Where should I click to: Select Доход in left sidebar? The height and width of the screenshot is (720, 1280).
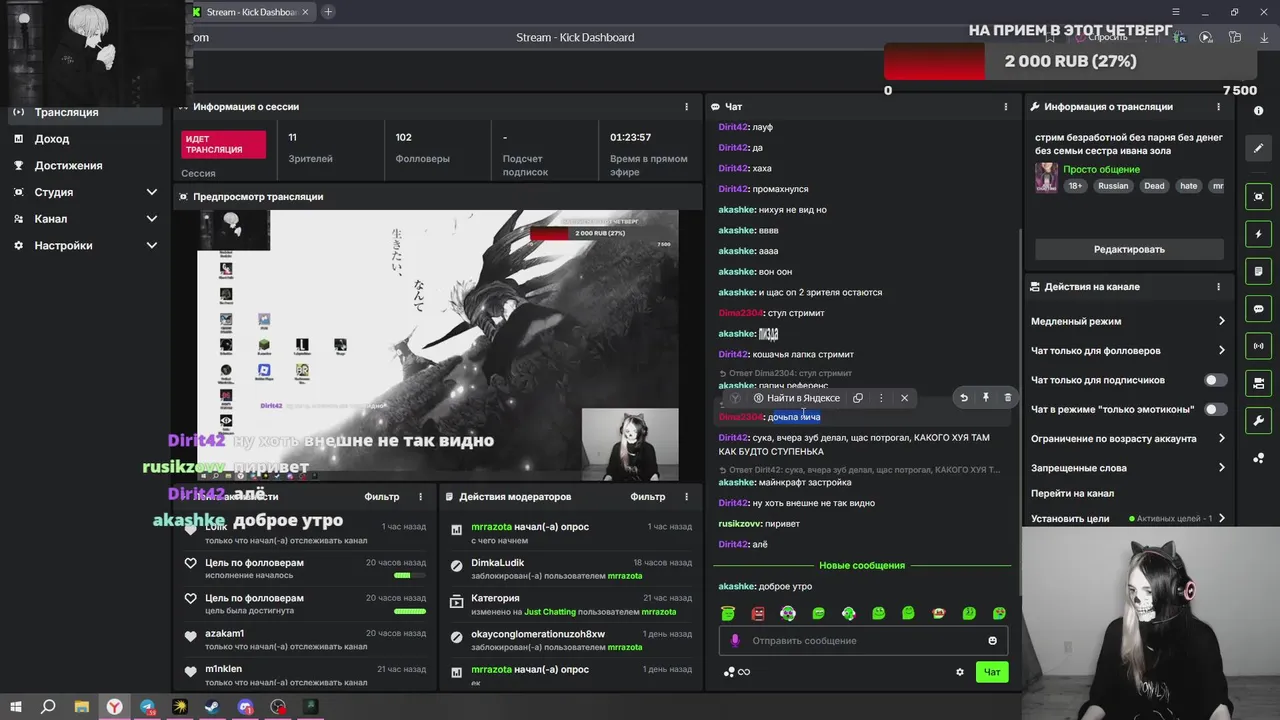pos(52,139)
